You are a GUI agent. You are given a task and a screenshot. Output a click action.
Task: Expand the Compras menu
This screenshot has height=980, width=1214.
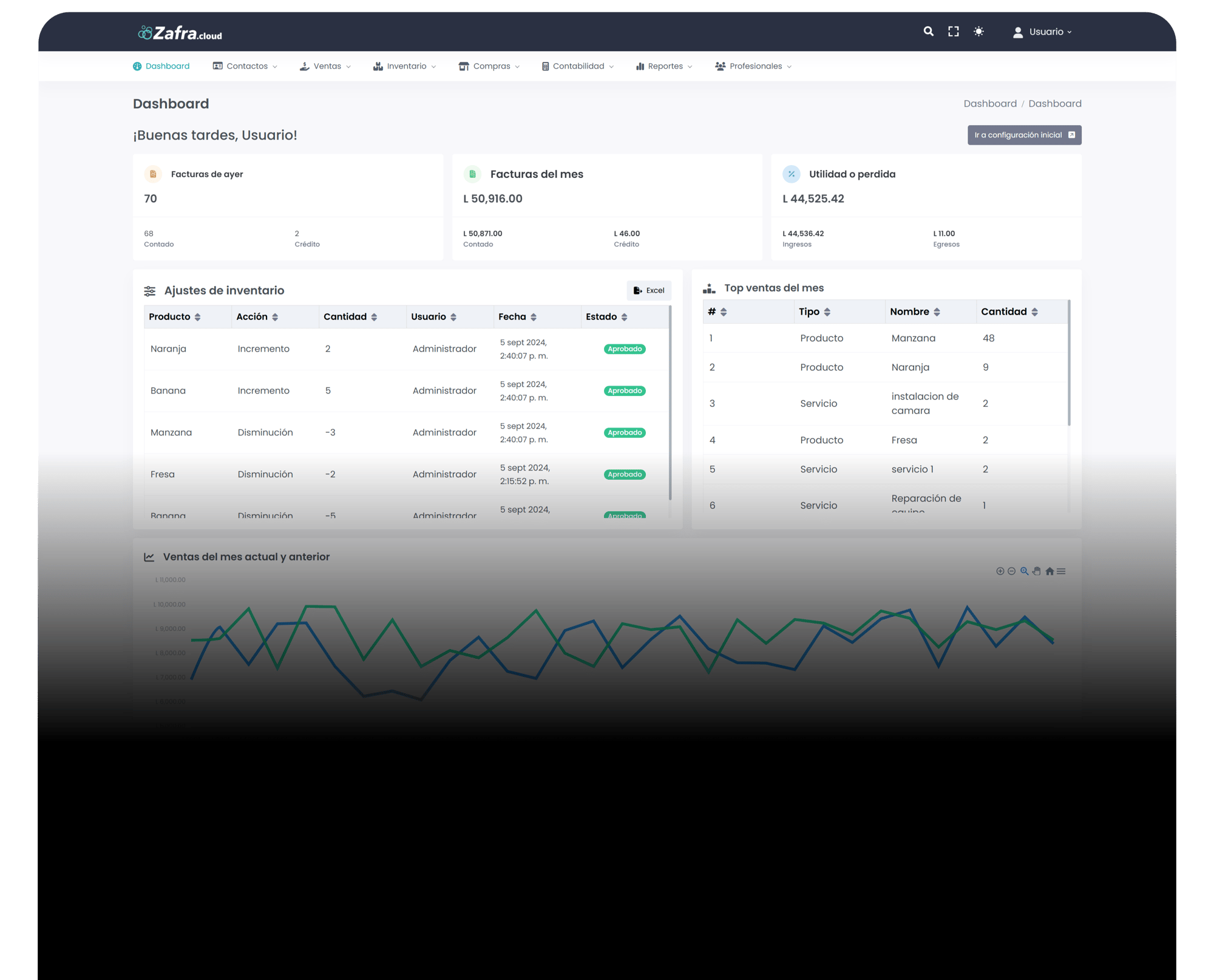(489, 66)
